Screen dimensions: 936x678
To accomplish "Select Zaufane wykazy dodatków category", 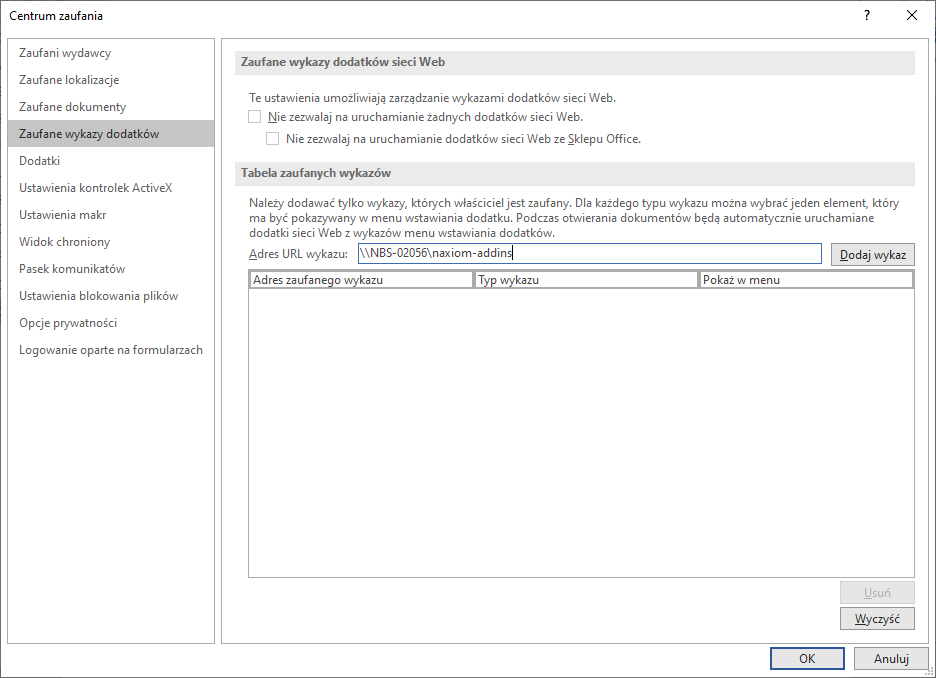I will coord(88,134).
